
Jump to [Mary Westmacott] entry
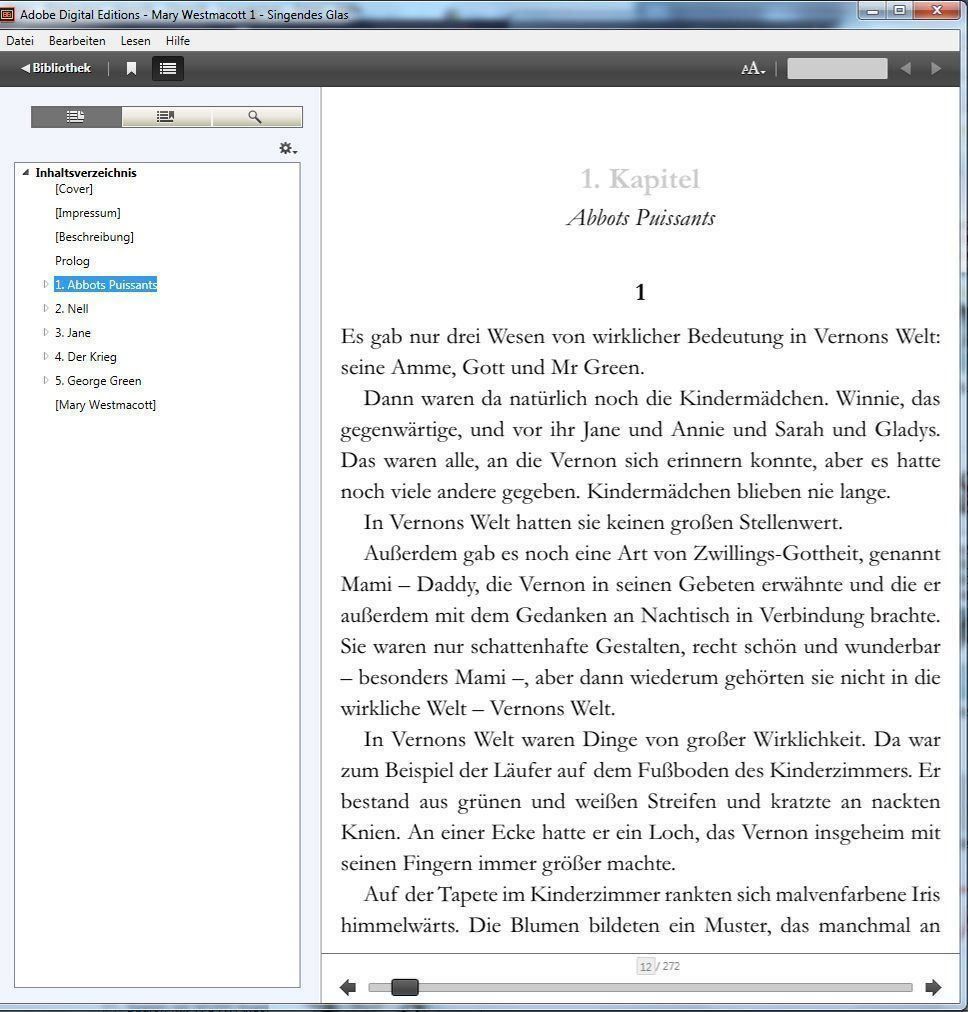(105, 405)
